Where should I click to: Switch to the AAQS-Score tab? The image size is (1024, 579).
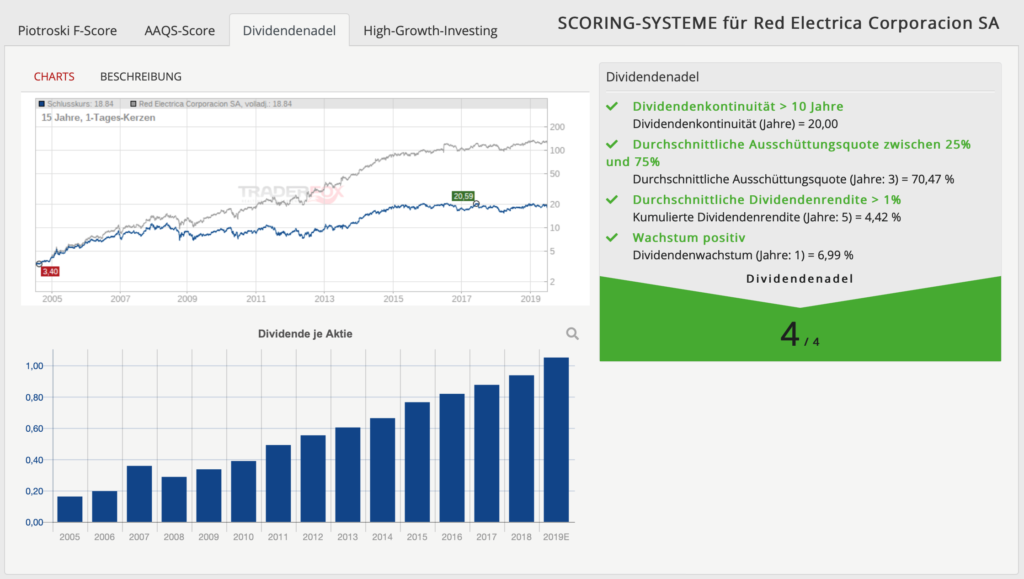point(180,31)
